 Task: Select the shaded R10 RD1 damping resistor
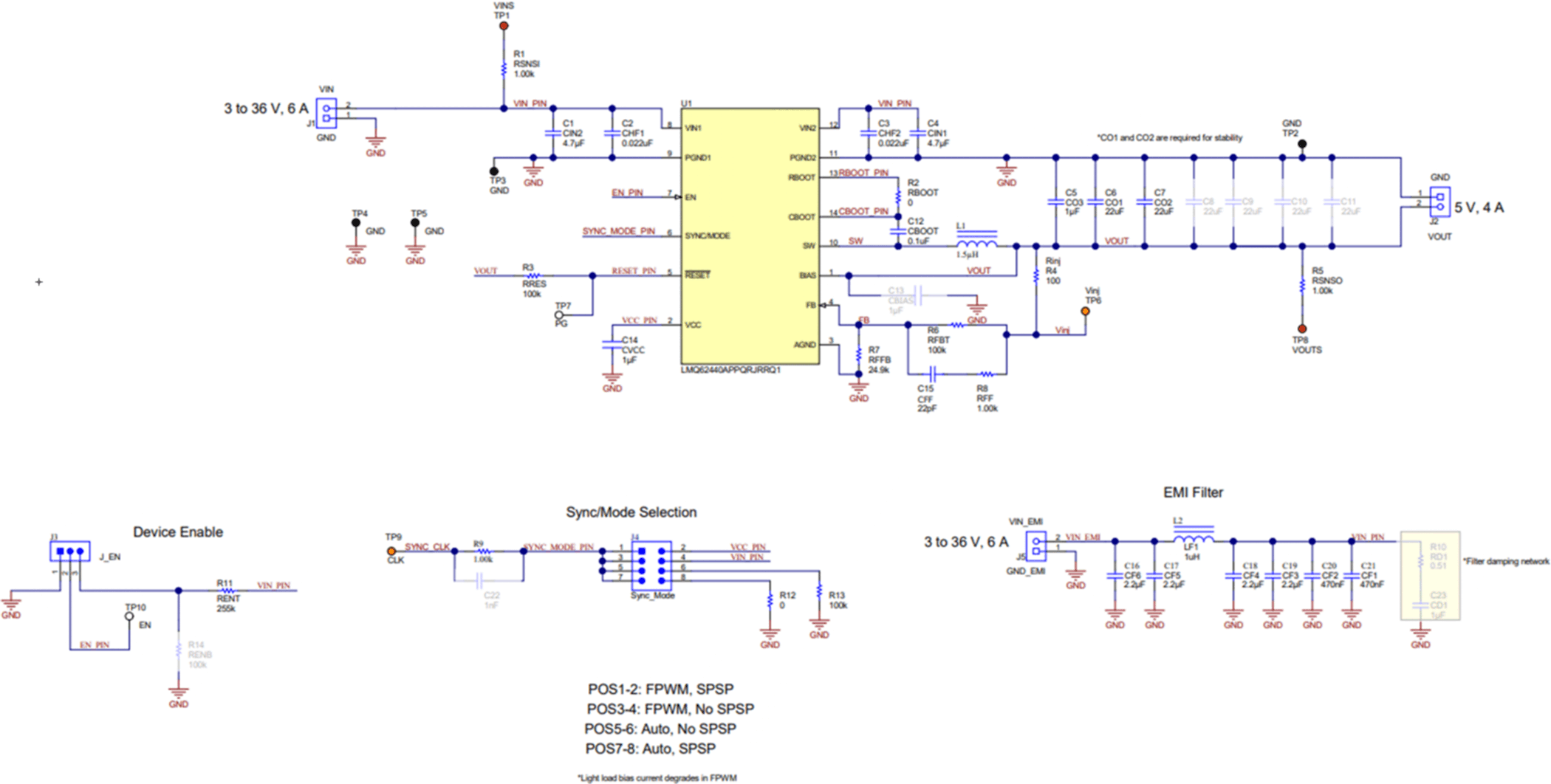click(x=1420, y=561)
